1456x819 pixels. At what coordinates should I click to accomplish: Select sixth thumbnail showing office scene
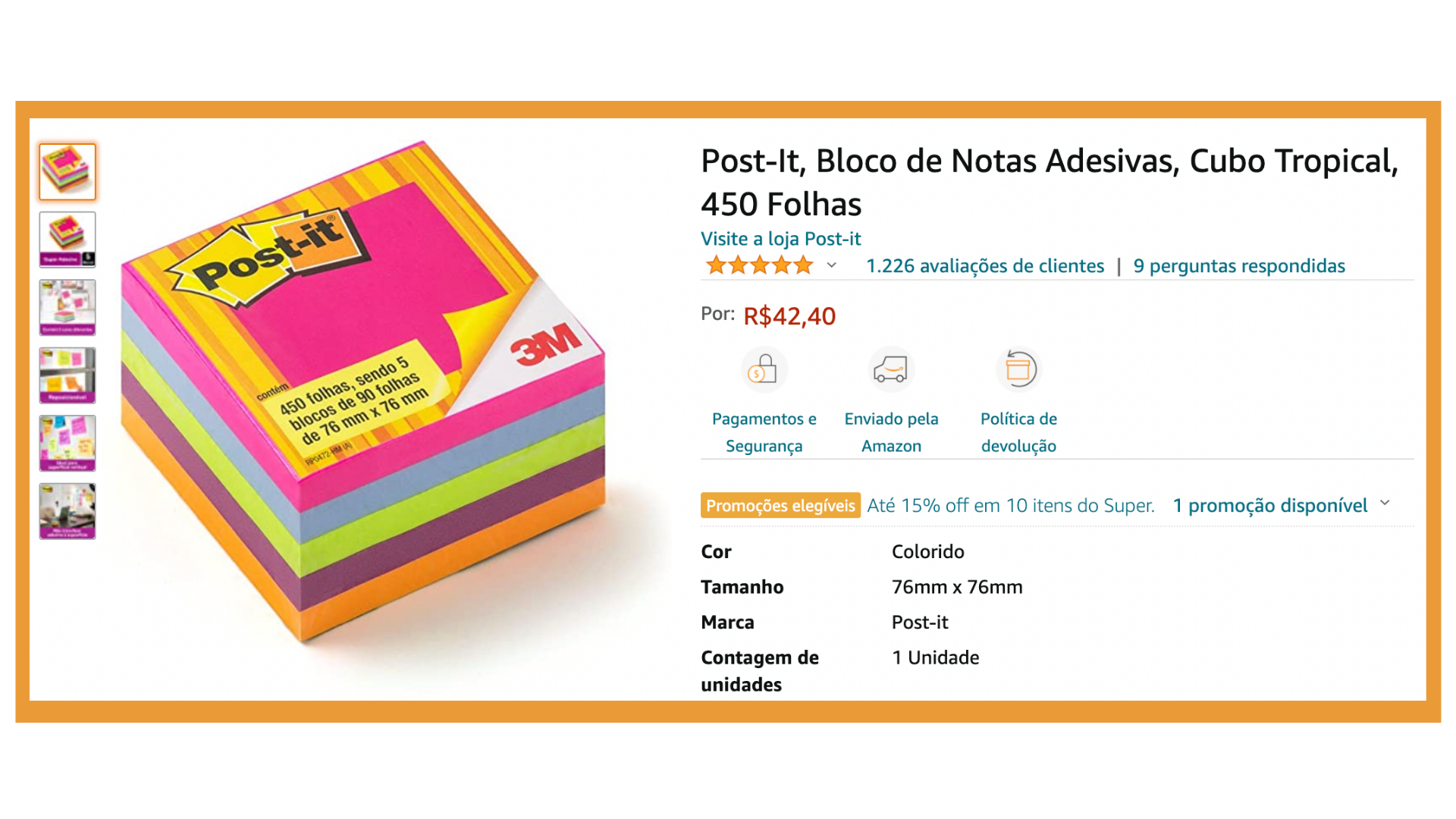click(x=67, y=511)
